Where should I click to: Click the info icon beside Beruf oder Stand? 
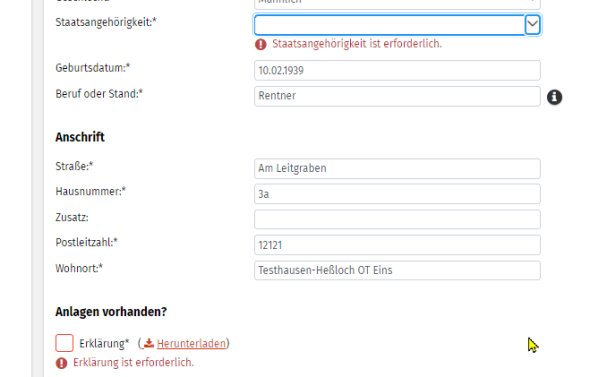[554, 97]
